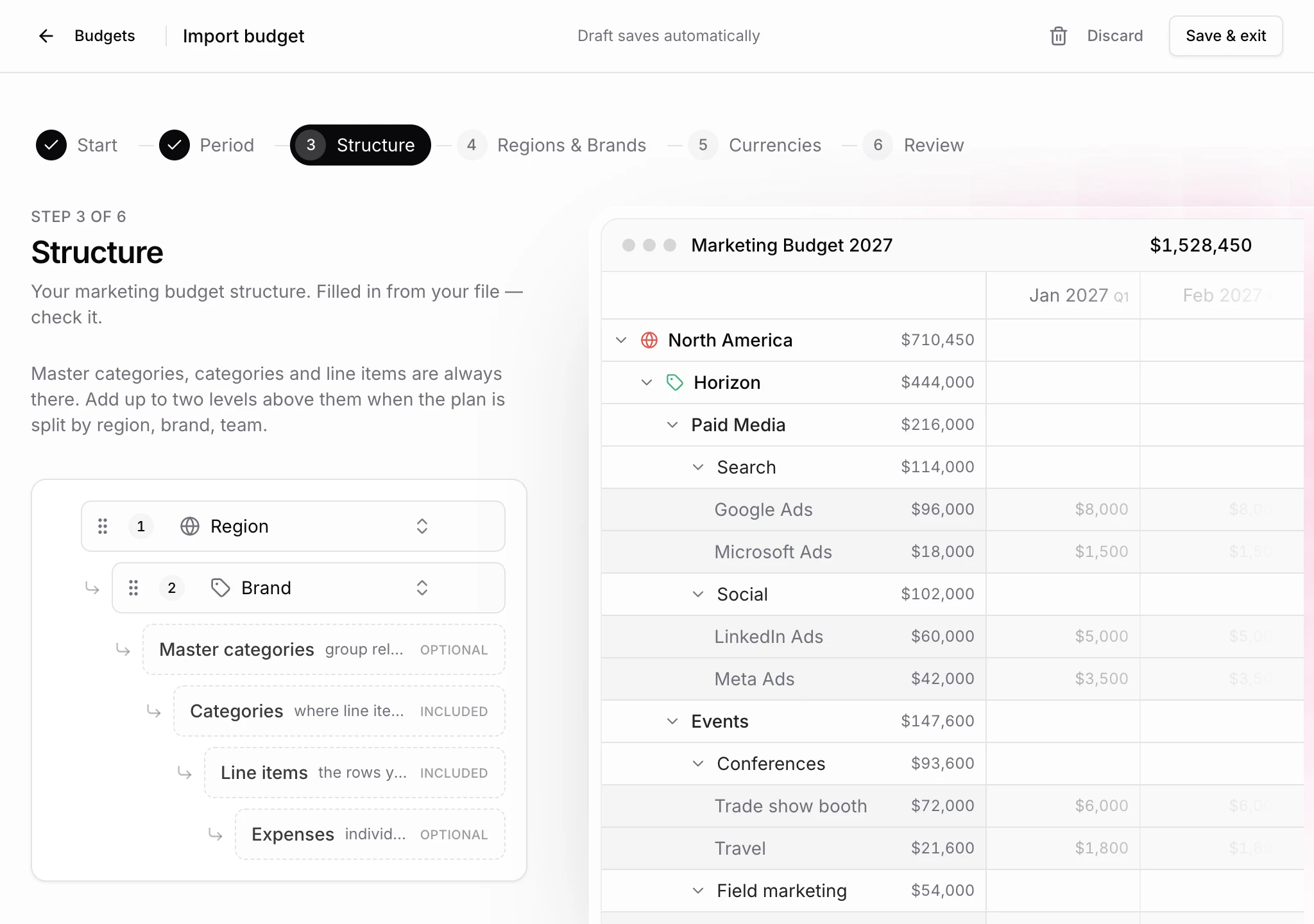Image resolution: width=1314 pixels, height=924 pixels.
Task: Click the number 1 badge on Region
Action: pos(141,526)
